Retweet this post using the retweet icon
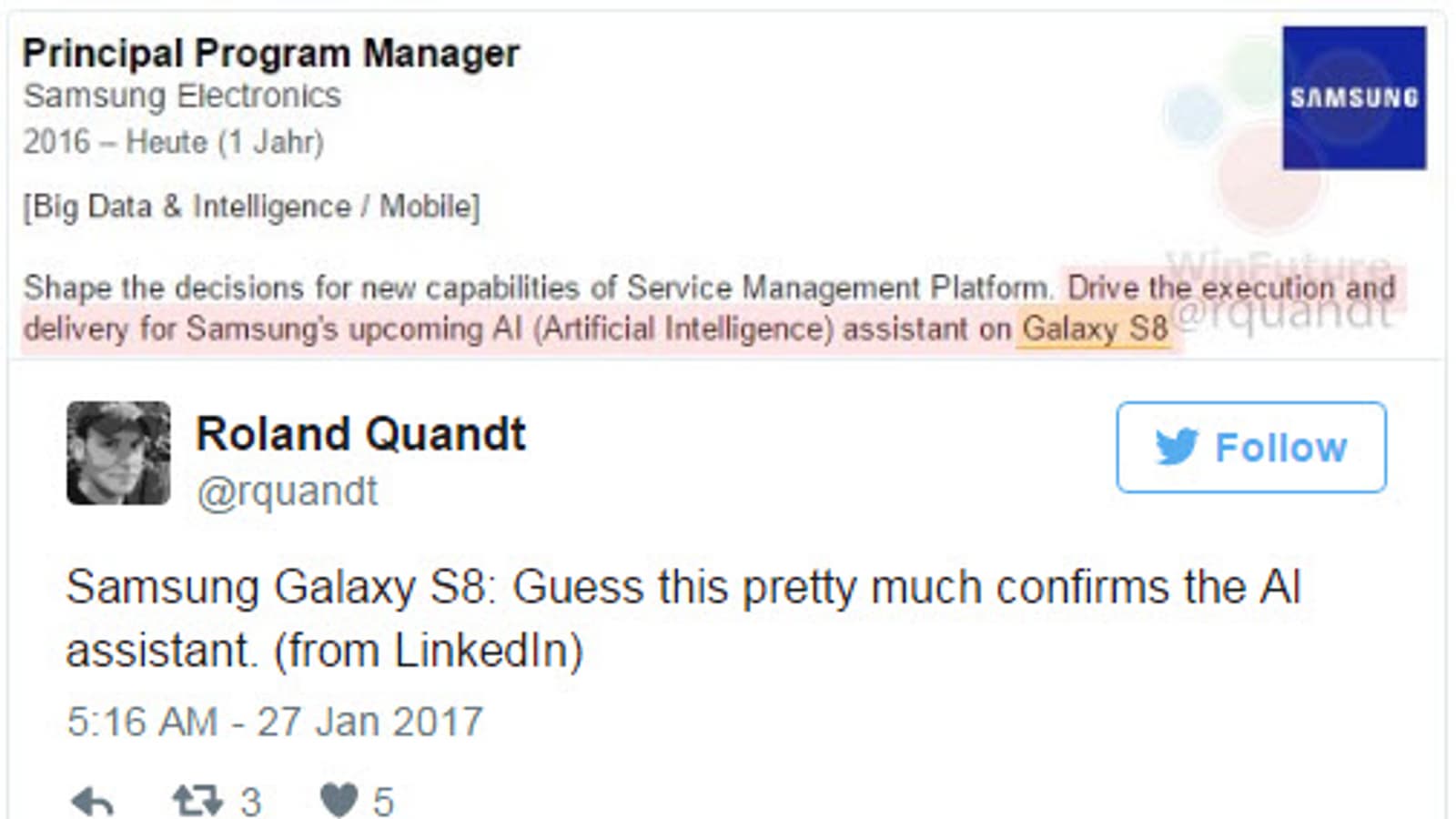Image resolution: width=1456 pixels, height=819 pixels. click(197, 801)
